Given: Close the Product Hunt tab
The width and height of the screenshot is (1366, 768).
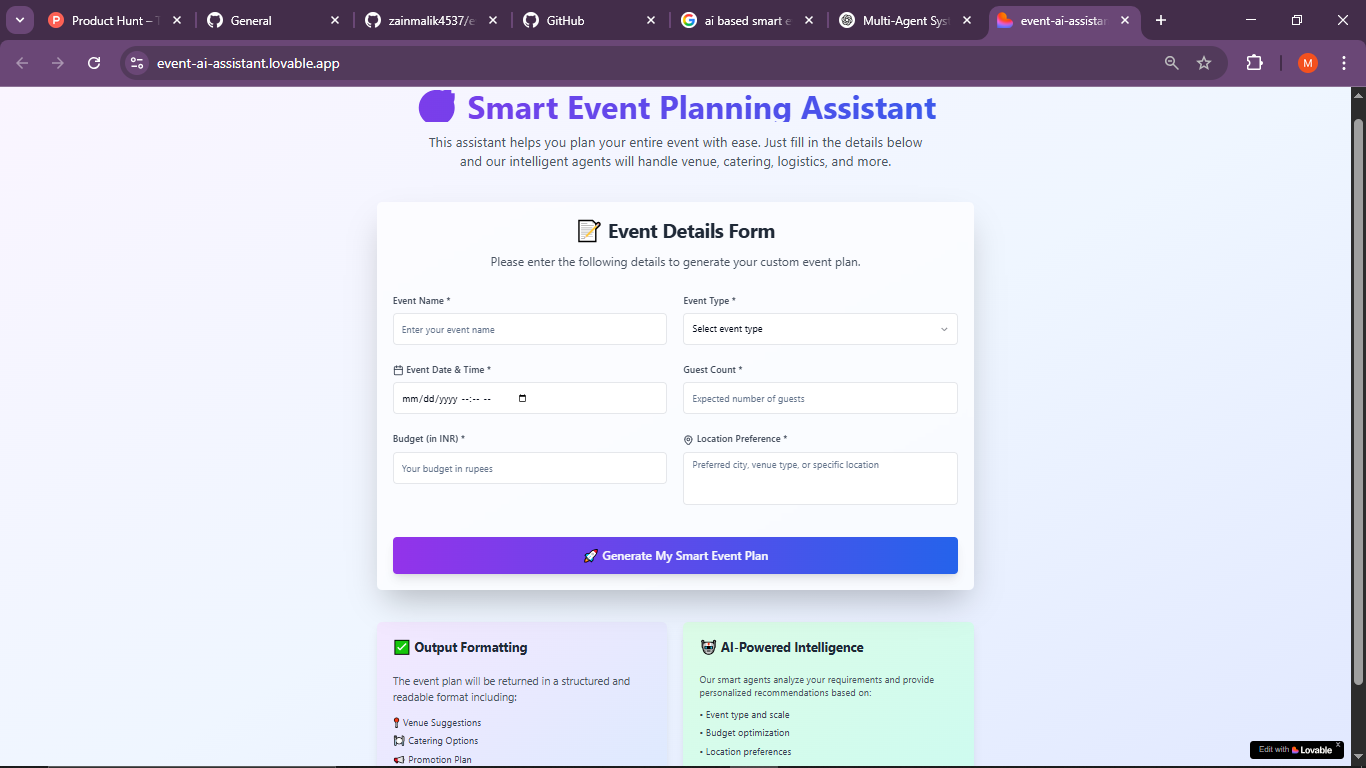Looking at the screenshot, I should (177, 20).
